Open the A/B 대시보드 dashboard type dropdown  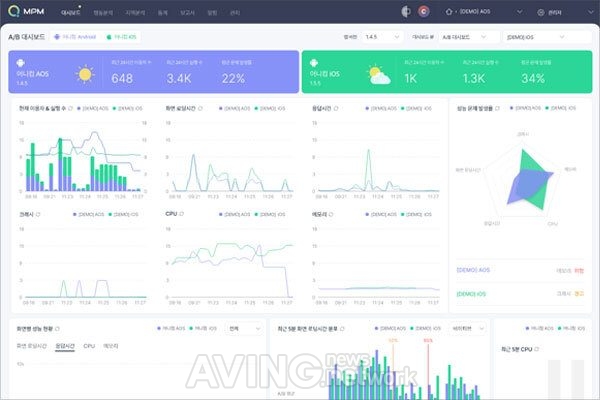(464, 37)
